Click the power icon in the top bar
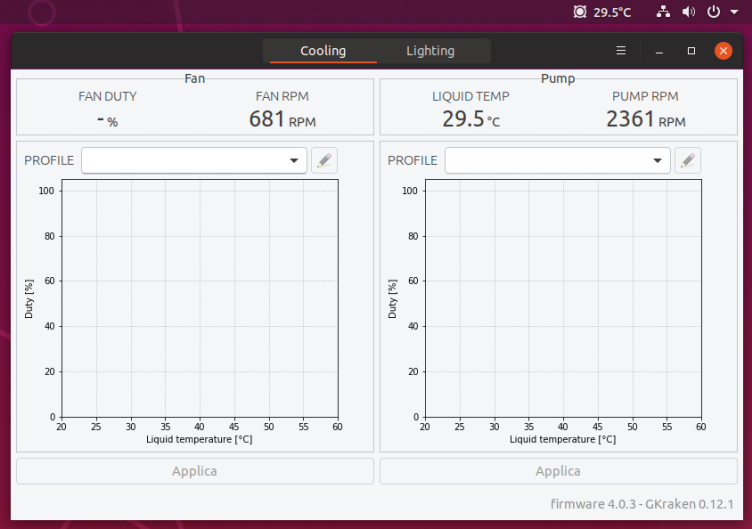This screenshot has width=752, height=529. [714, 12]
